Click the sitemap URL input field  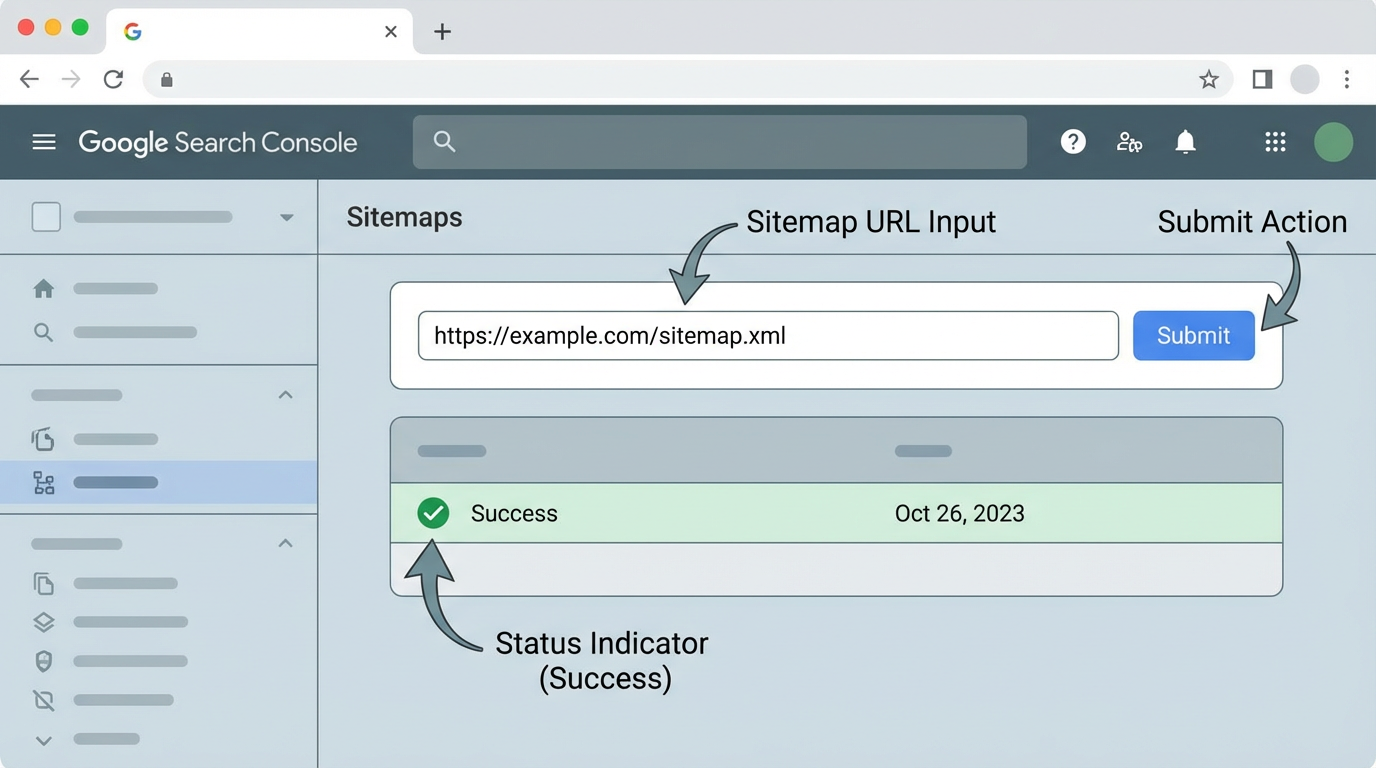[x=768, y=336]
